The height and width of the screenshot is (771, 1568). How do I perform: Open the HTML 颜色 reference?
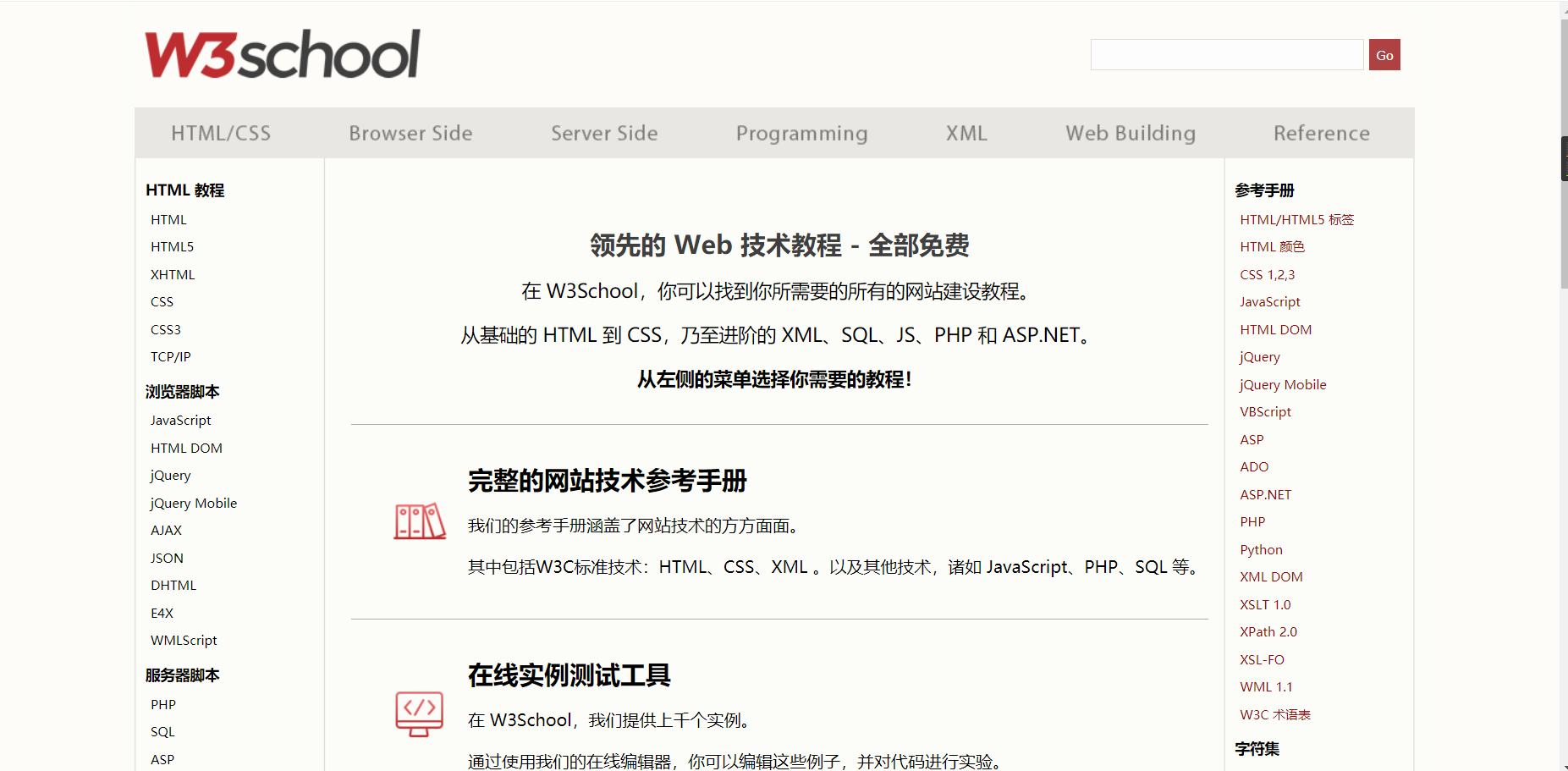1272,246
